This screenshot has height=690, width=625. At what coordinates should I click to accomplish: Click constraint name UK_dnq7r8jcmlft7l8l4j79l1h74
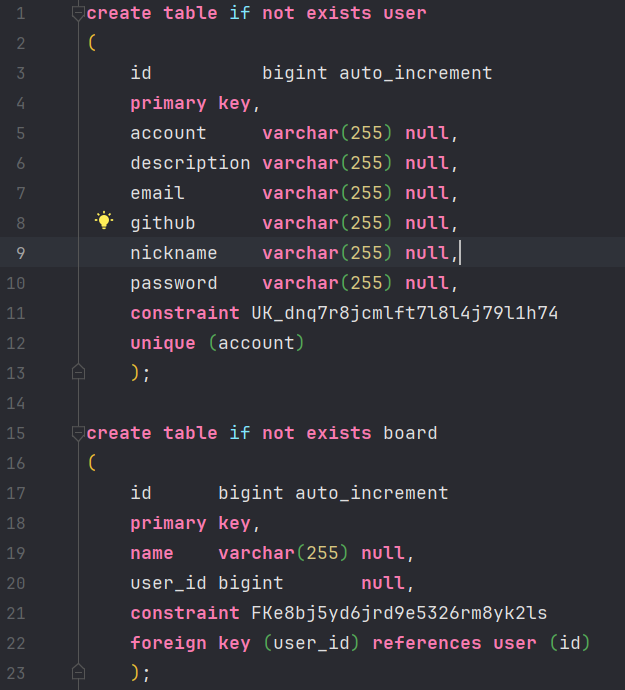coord(404,313)
